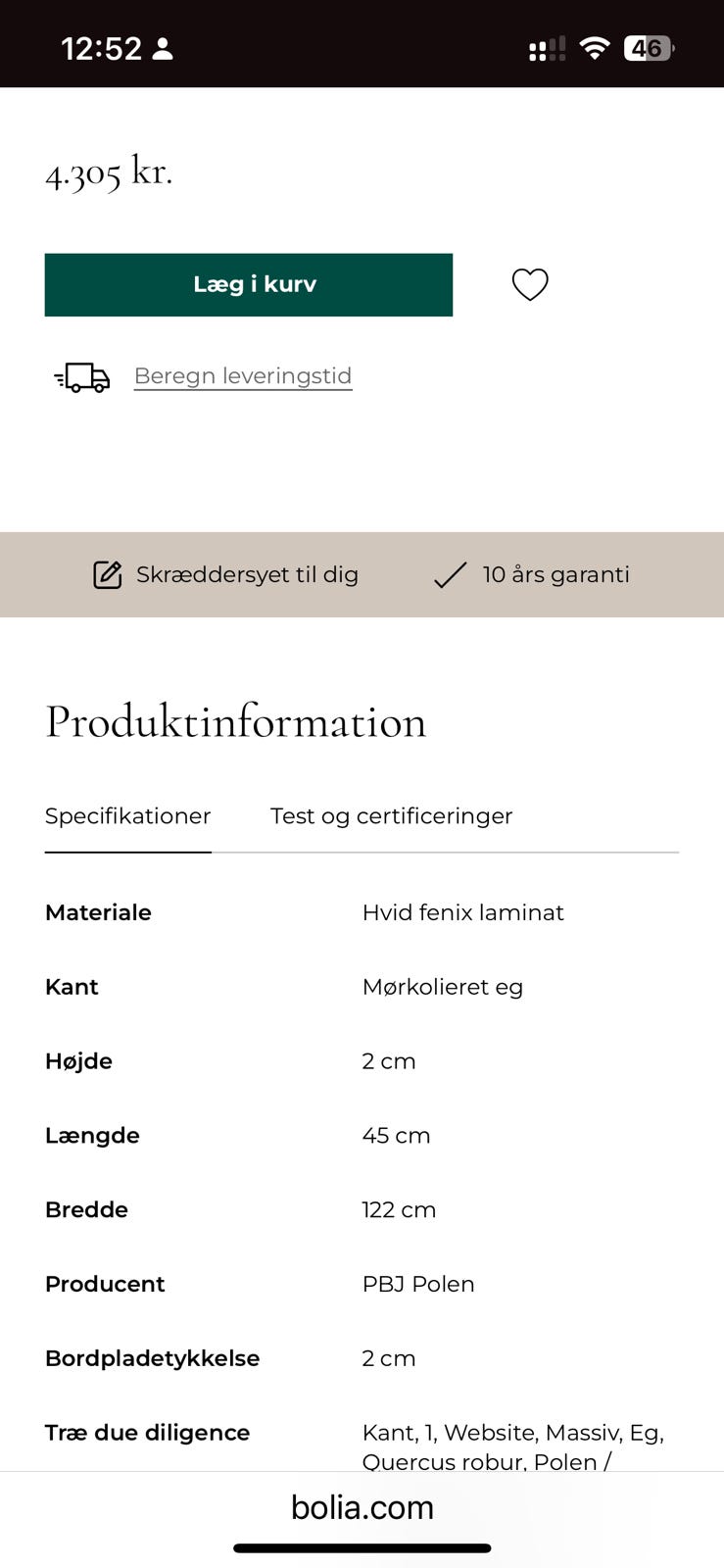Open the Beregn leveringstid link

click(243, 375)
